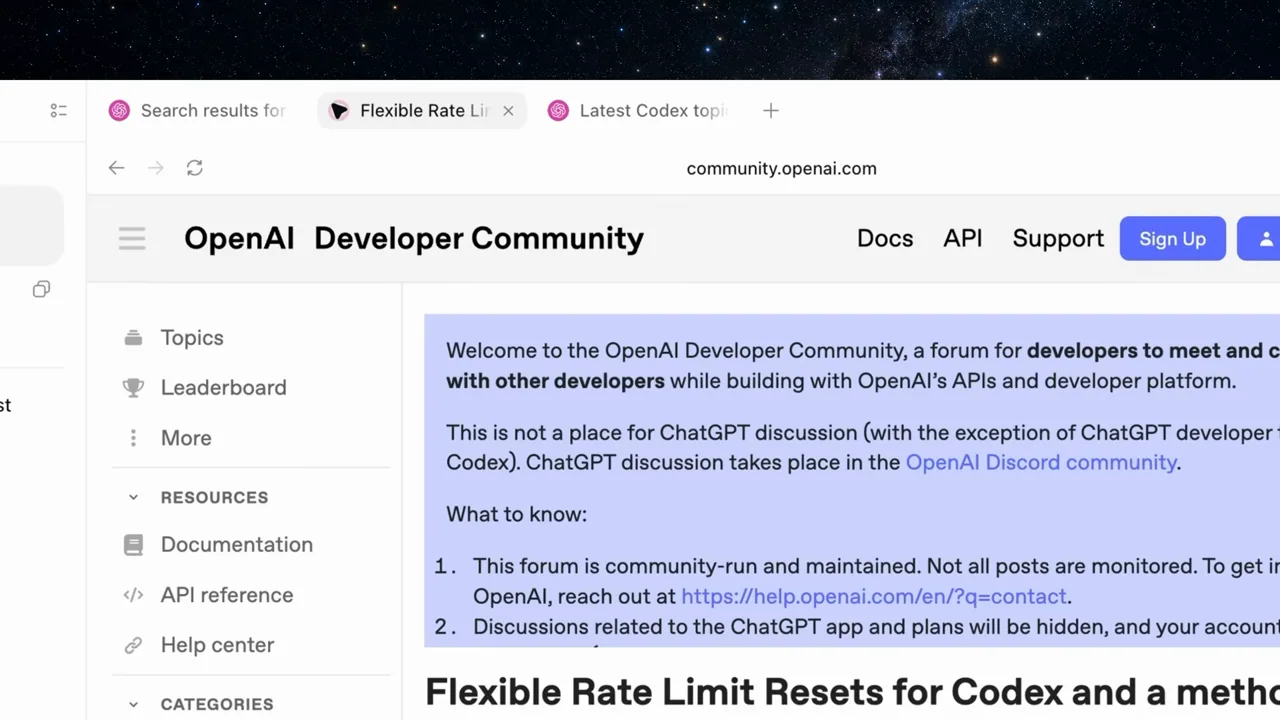Click the copy windows icon in the left panel

coord(41,289)
